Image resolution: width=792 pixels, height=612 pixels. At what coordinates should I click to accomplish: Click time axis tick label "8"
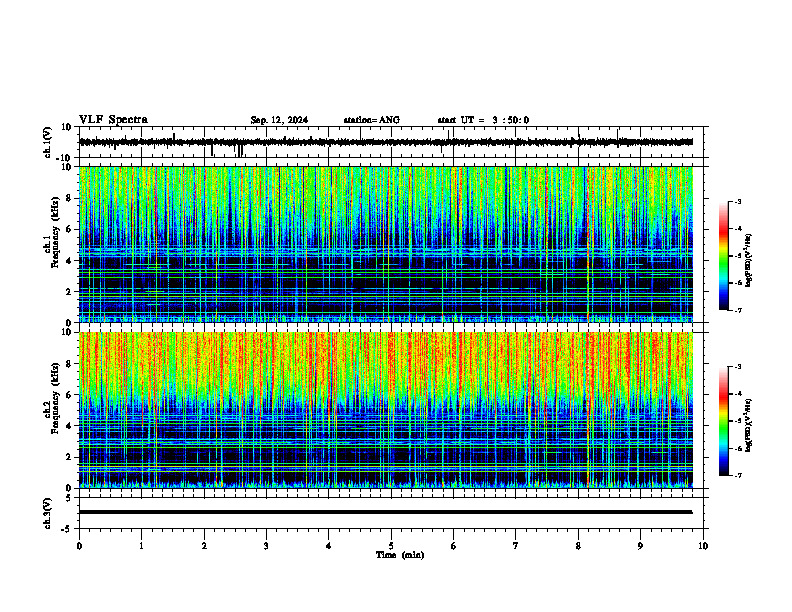point(578,546)
